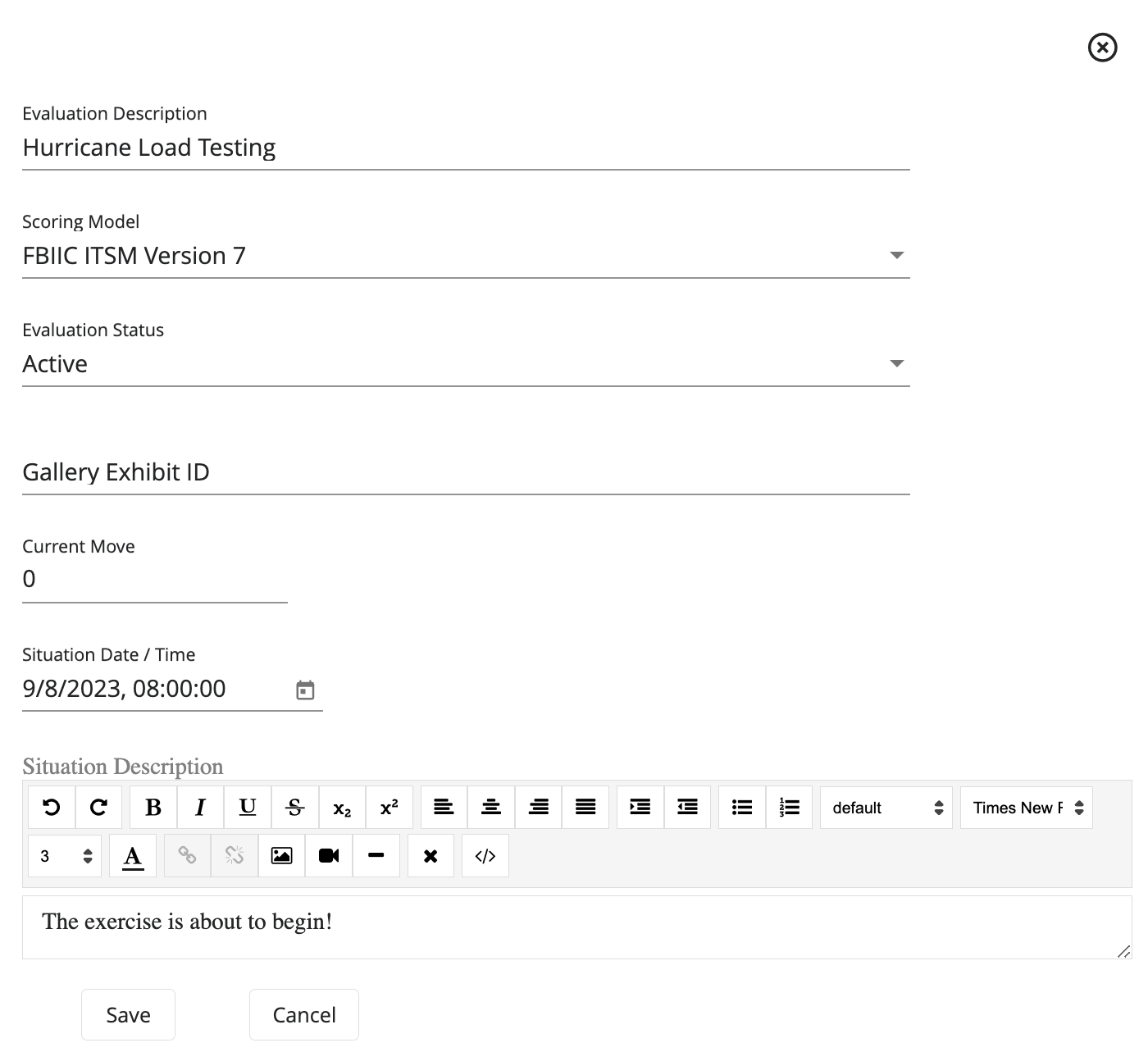This screenshot has width=1148, height=1061.
Task: Apply italic formatting to the description text
Action: [x=200, y=807]
